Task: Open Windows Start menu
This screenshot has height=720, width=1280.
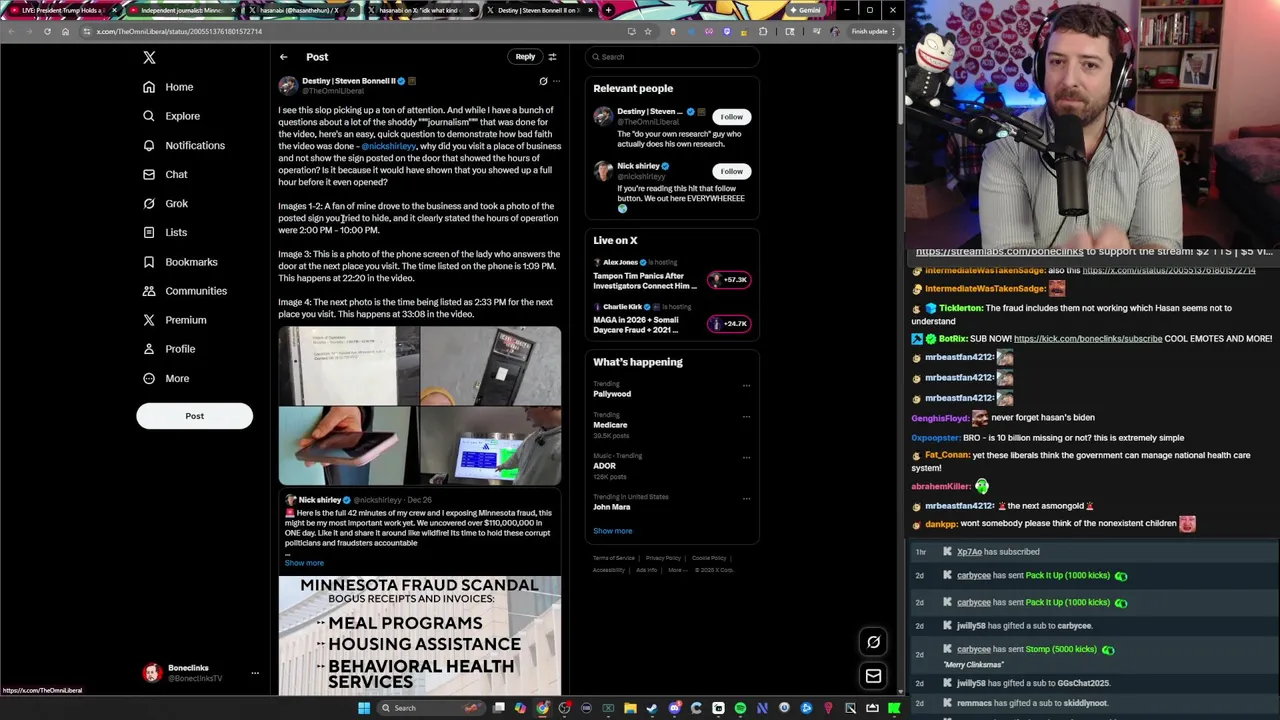Action: coord(364,708)
